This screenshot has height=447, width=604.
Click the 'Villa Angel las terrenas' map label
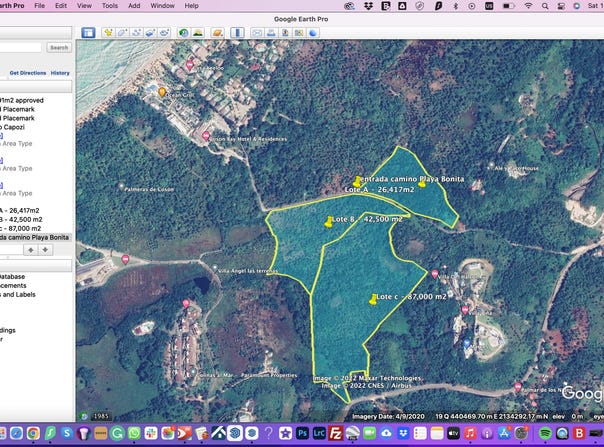coord(248,271)
